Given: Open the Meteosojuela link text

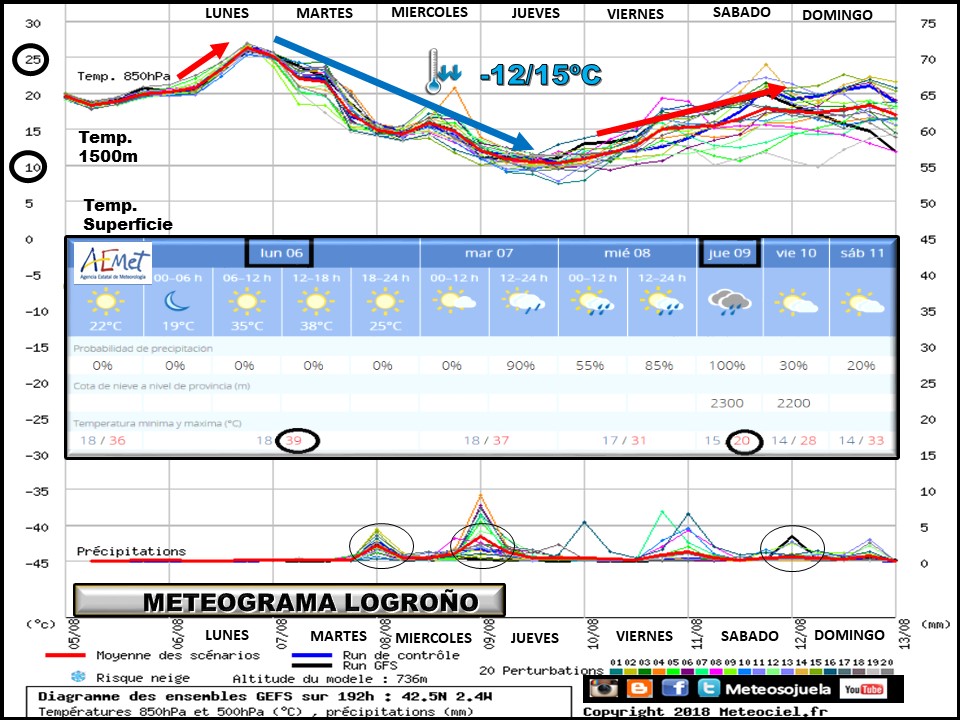Looking at the screenshot, I should (x=777, y=689).
